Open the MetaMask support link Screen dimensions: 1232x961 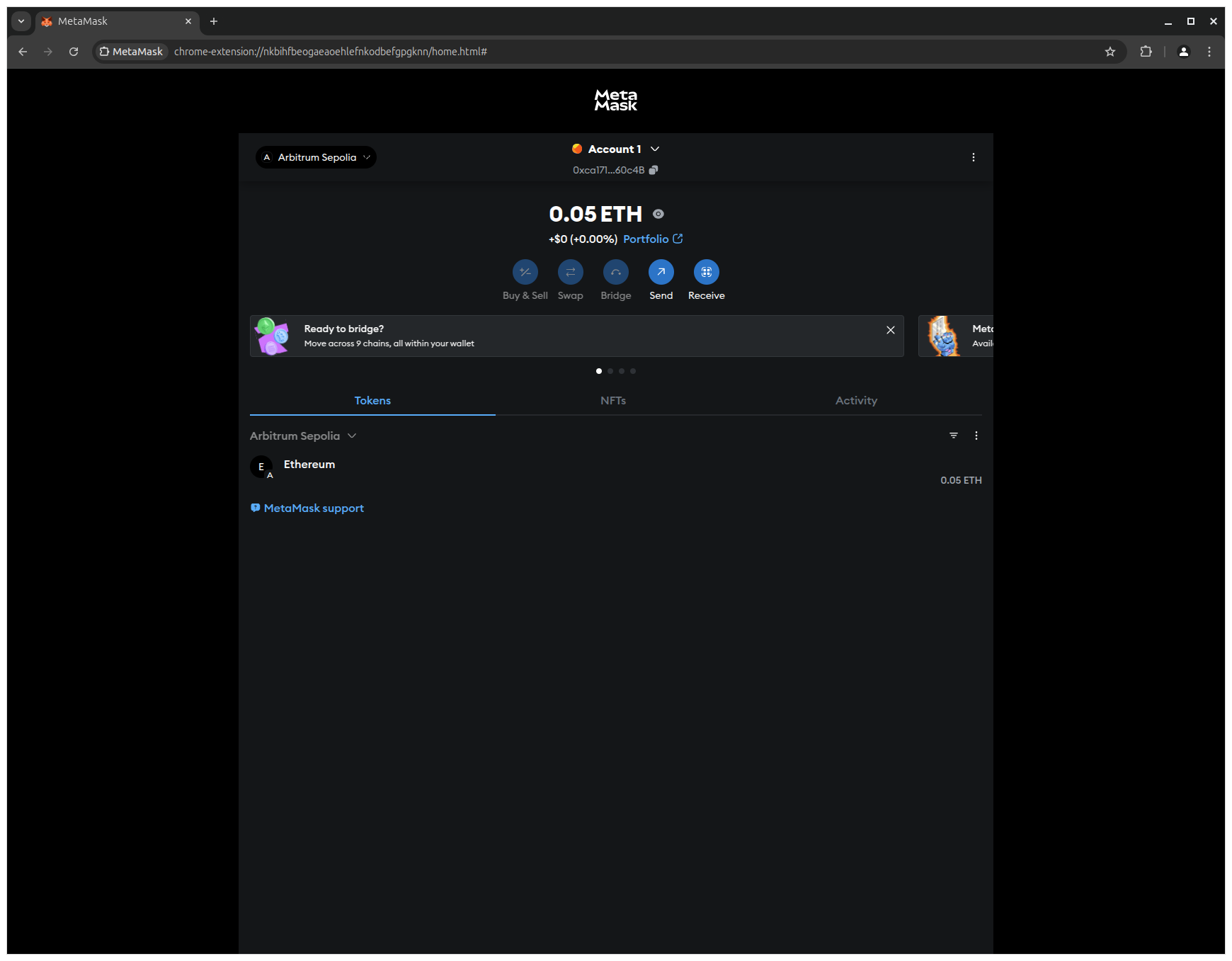[307, 508]
